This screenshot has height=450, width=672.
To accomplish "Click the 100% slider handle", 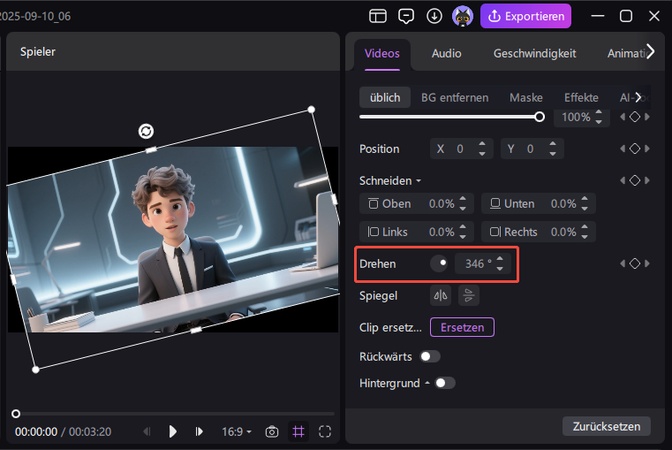I will click(540, 117).
